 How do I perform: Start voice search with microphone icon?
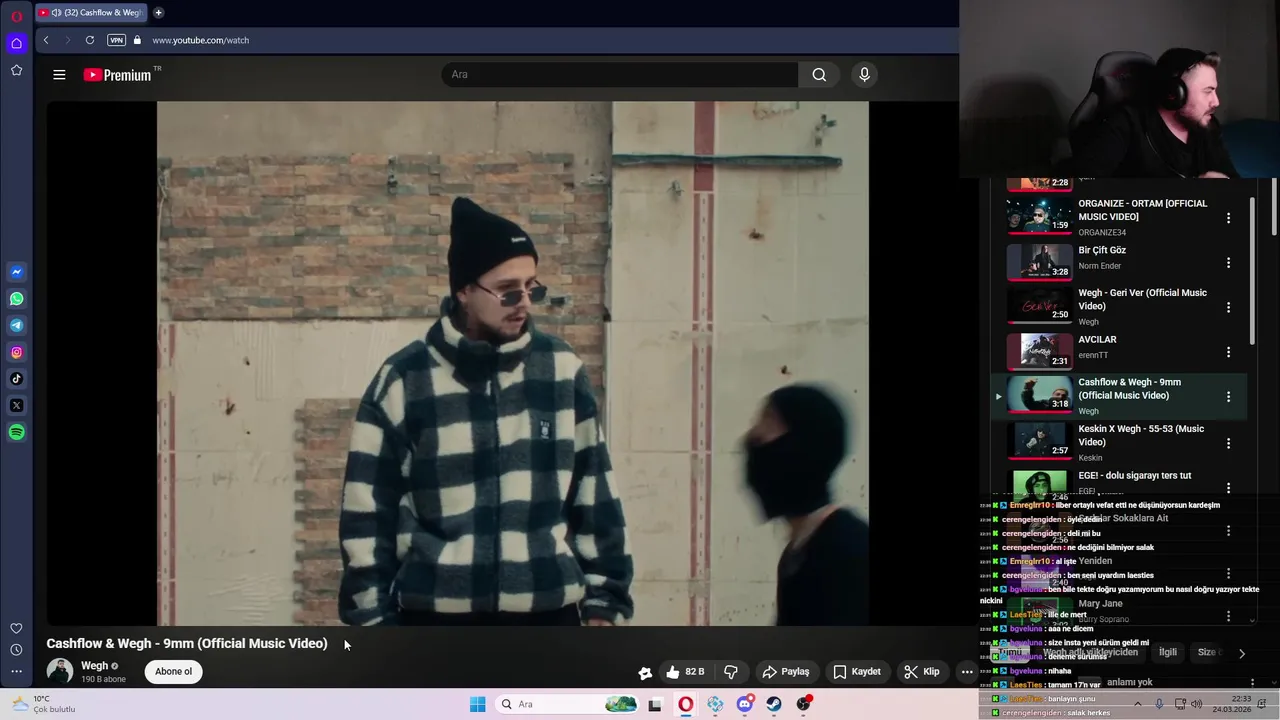tap(865, 74)
